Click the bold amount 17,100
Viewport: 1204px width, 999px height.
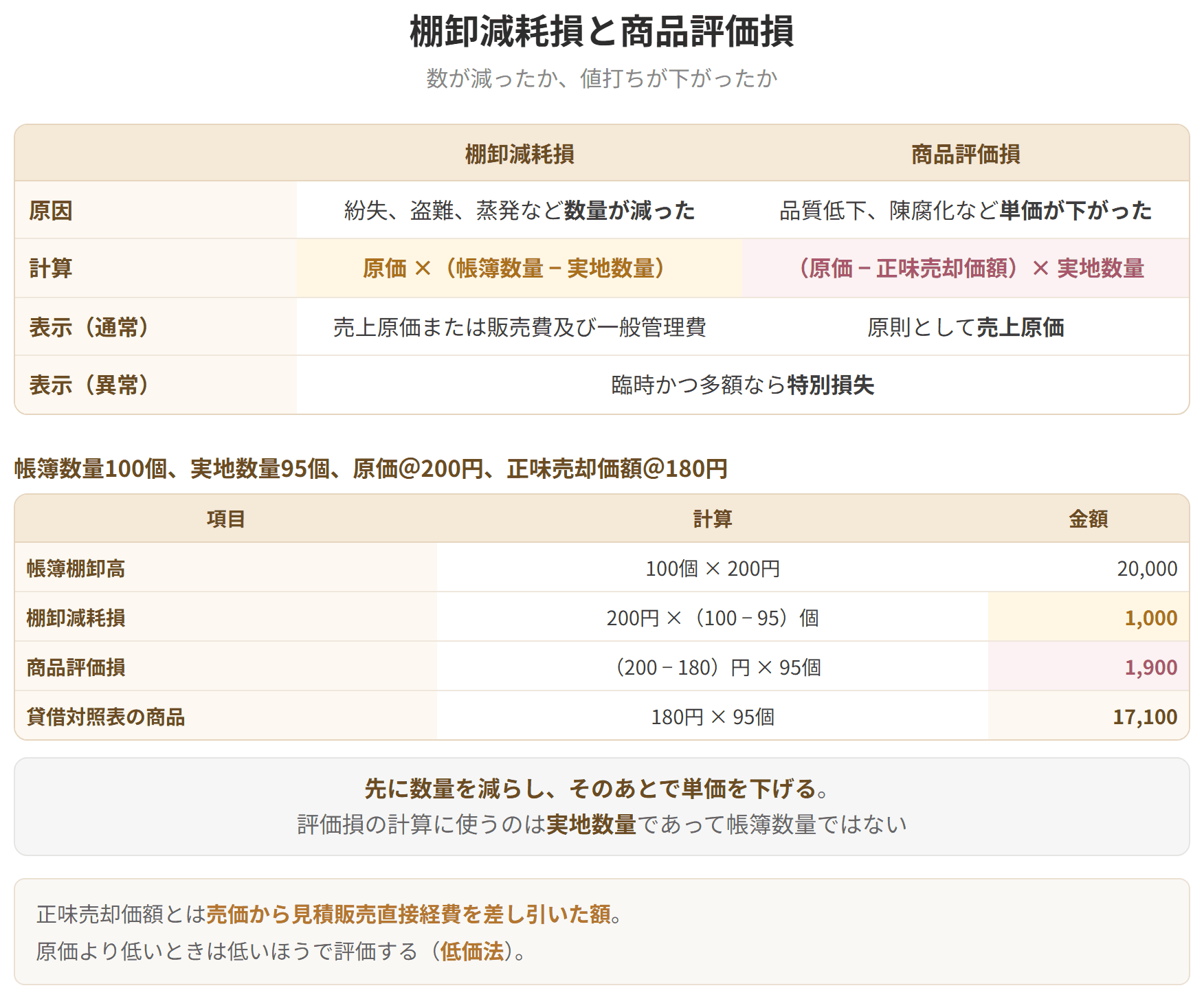click(x=1145, y=717)
